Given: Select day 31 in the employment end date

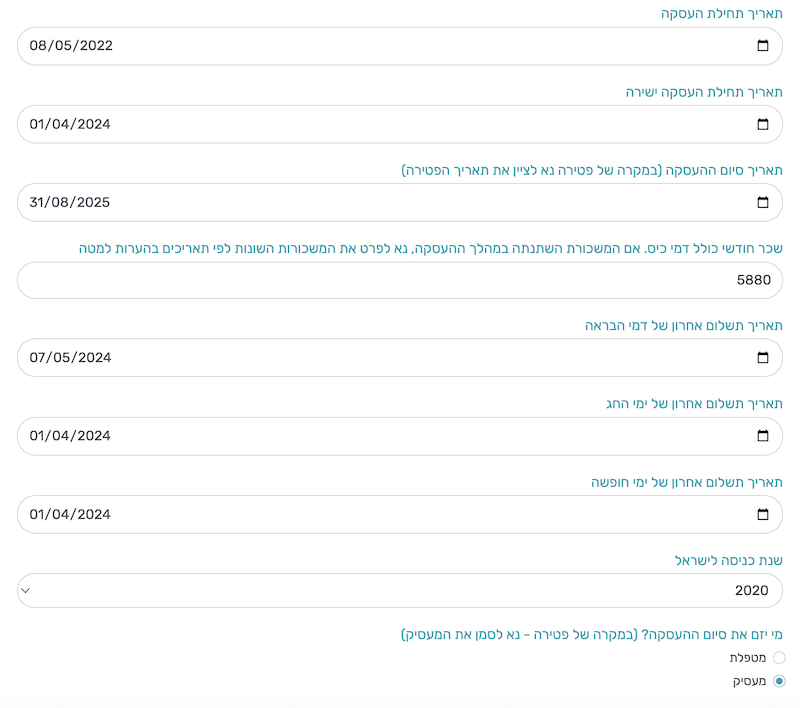Looking at the screenshot, I should tap(39, 202).
